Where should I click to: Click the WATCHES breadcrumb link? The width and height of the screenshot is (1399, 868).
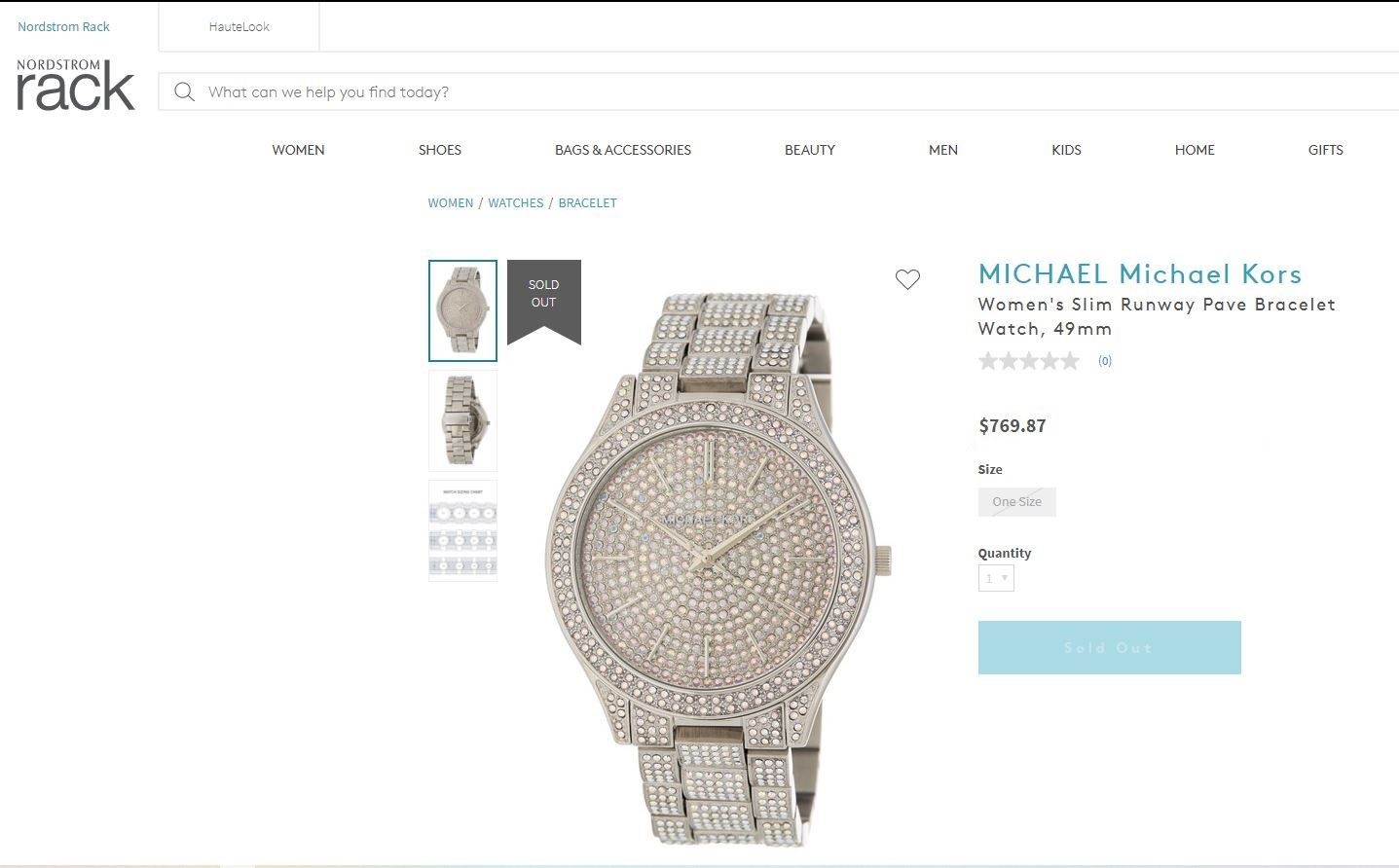coord(516,203)
